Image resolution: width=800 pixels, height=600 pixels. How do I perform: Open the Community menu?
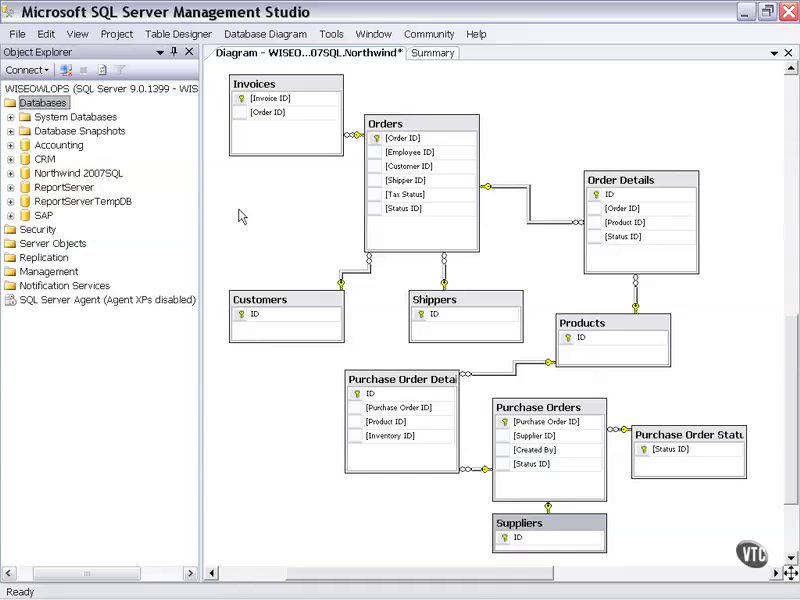point(429,34)
